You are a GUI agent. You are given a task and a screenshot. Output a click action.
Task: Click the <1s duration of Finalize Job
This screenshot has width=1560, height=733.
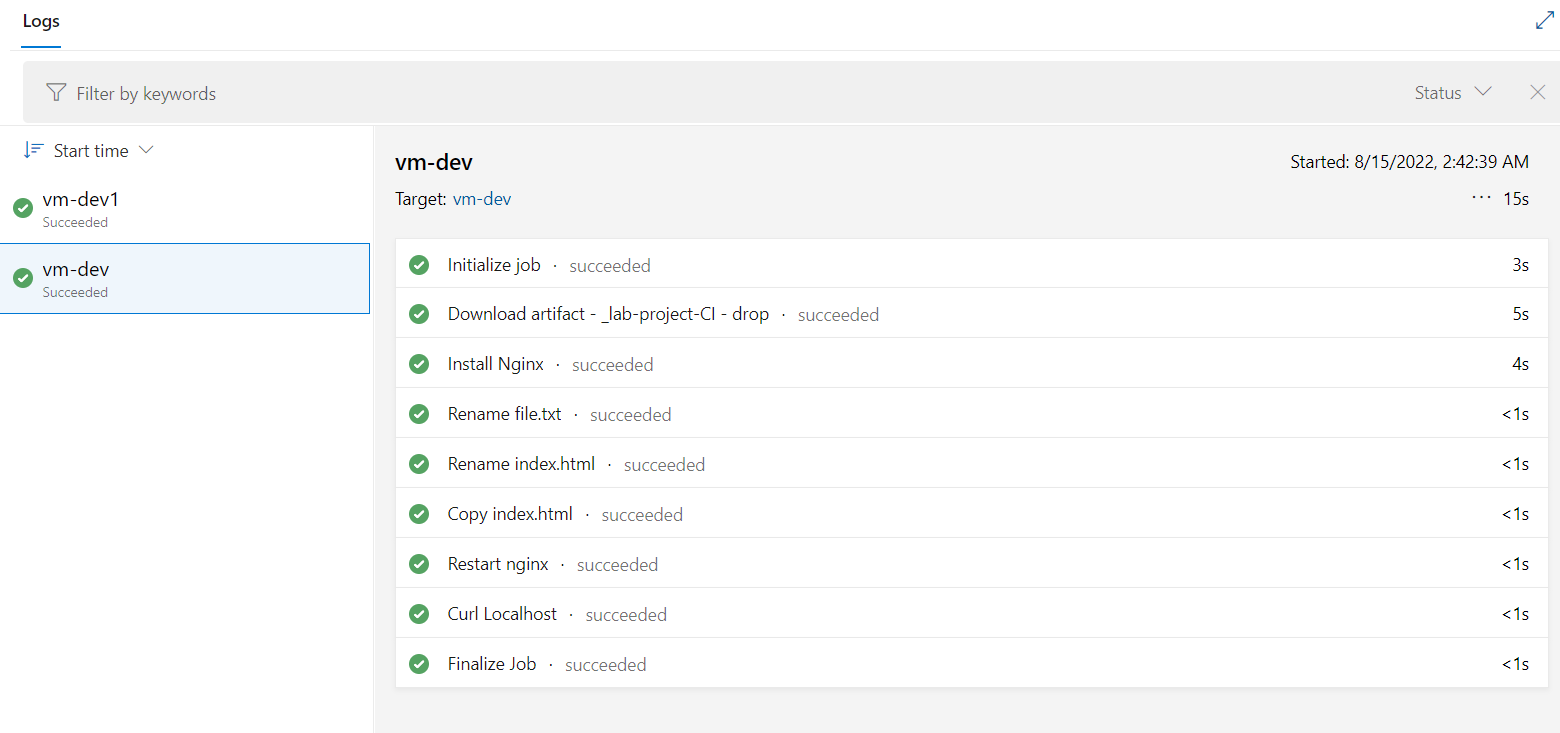1516,664
